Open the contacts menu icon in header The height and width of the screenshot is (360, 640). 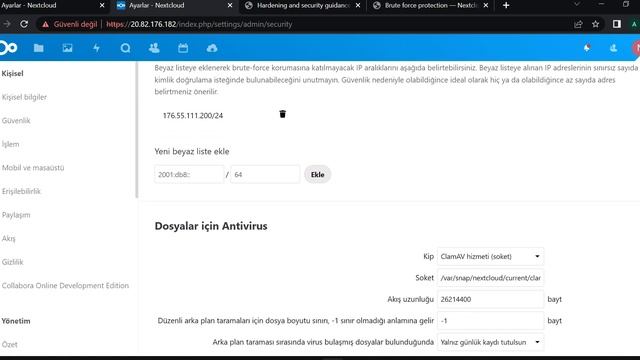[x=613, y=48]
